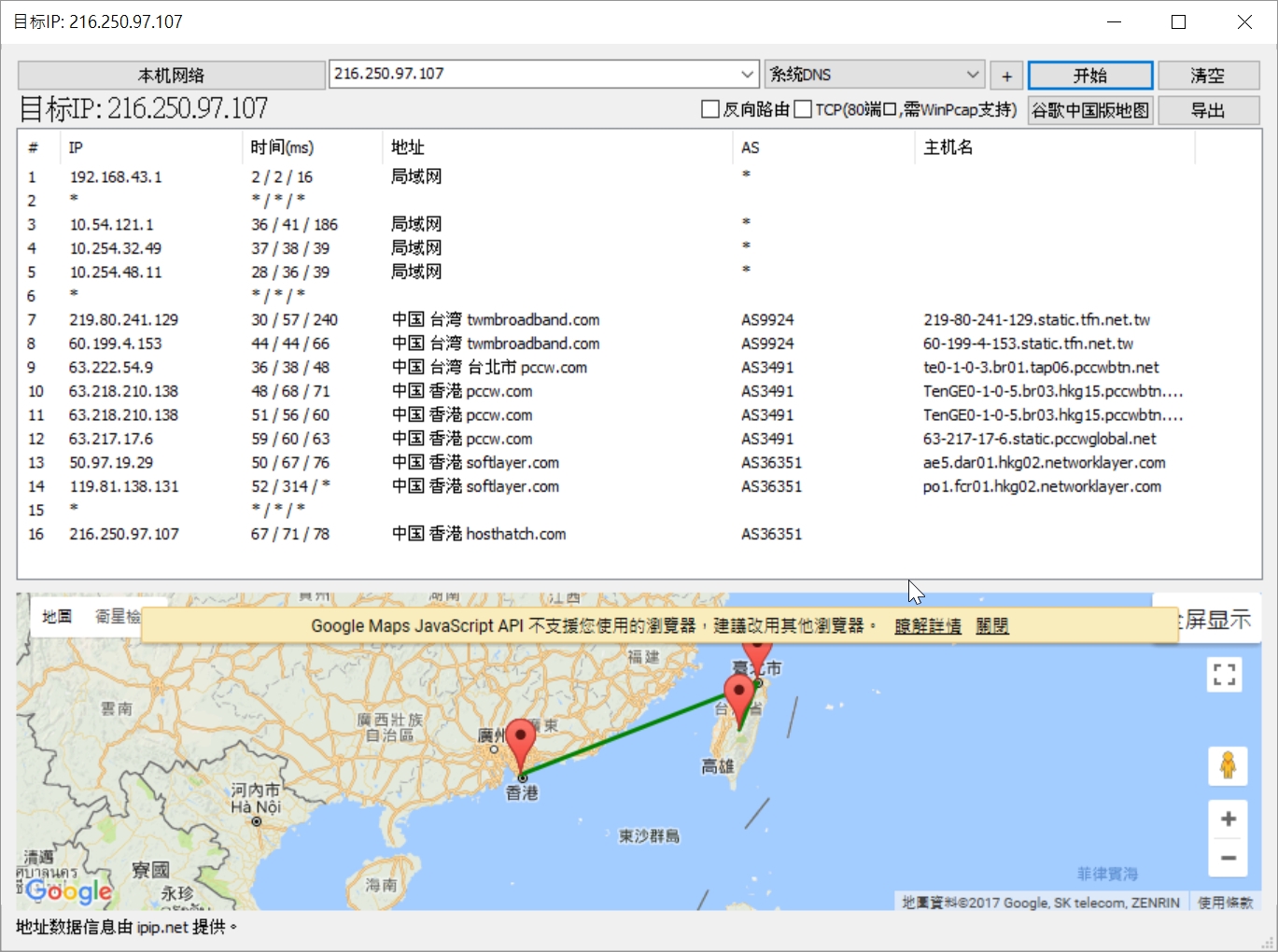
Task: Click hostname te0-1-0-3.br01.tap06.pccwbtn.net
Action: click(1041, 367)
